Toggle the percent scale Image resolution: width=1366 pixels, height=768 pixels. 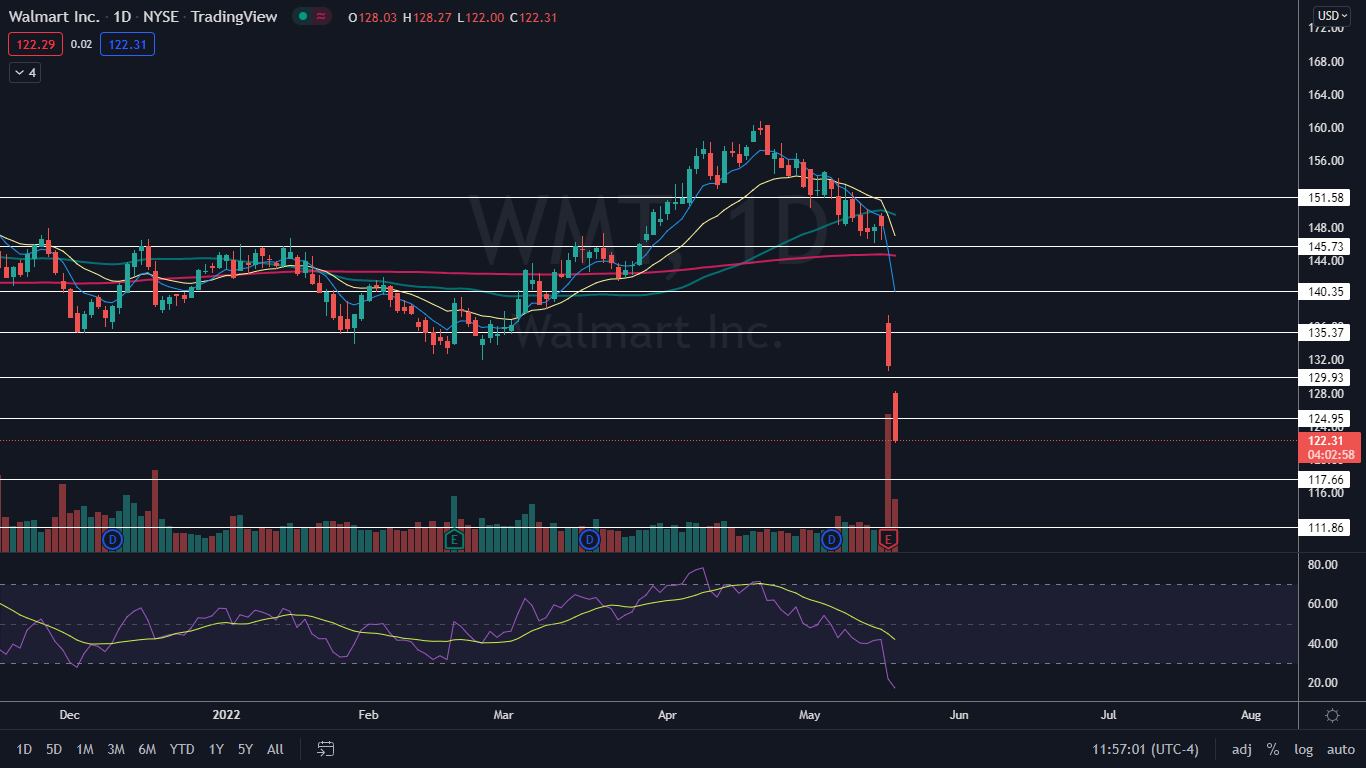pyautogui.click(x=1272, y=749)
